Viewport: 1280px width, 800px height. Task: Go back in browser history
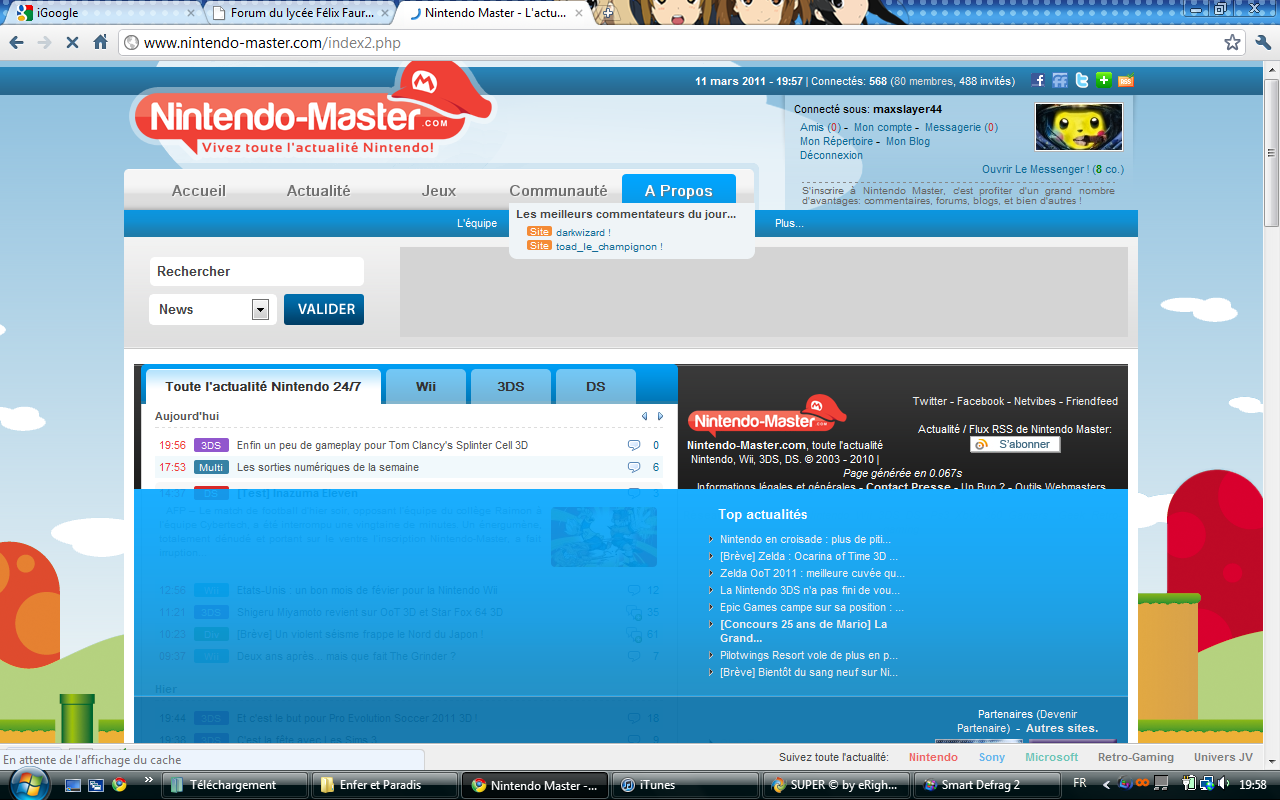click(x=16, y=42)
